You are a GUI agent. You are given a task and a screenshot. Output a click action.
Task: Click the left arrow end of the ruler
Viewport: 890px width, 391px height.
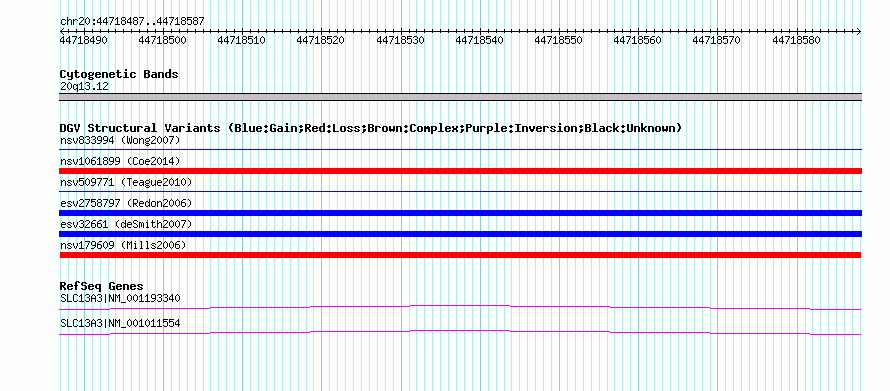coord(62,31)
